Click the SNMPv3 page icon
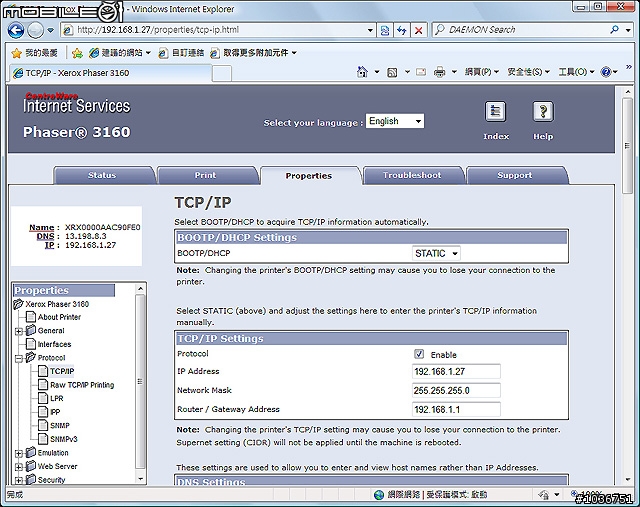Viewport: 640px width, 507px height. (43, 439)
